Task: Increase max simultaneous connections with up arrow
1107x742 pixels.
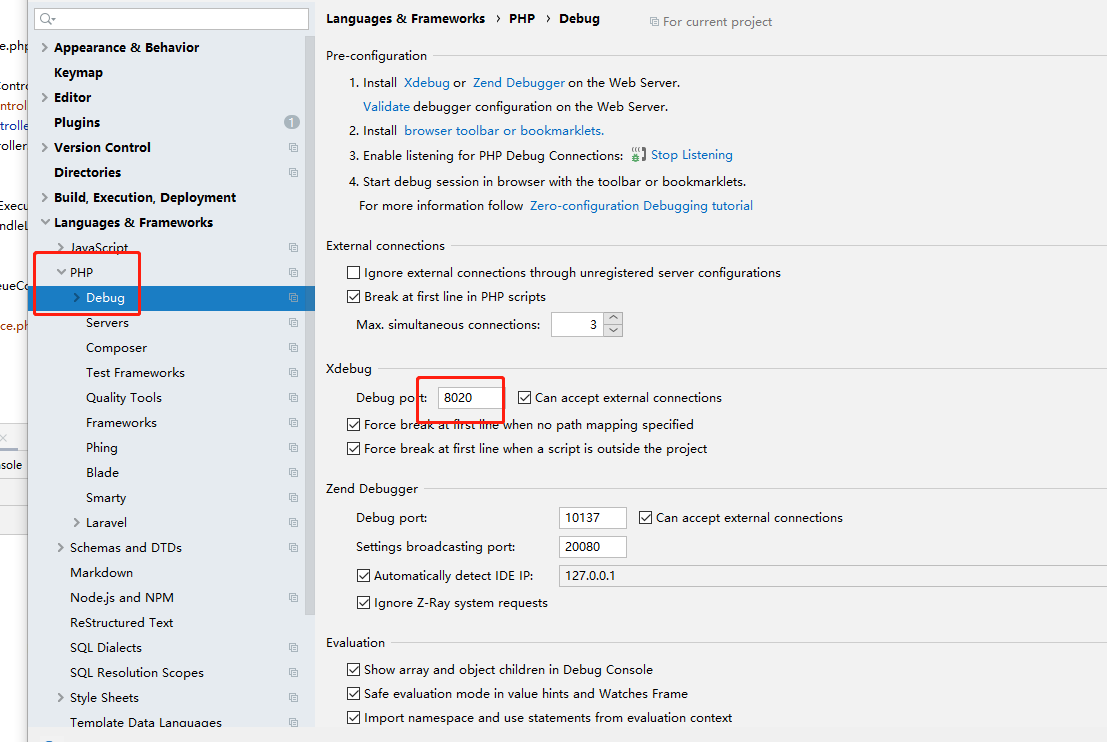Action: [613, 319]
